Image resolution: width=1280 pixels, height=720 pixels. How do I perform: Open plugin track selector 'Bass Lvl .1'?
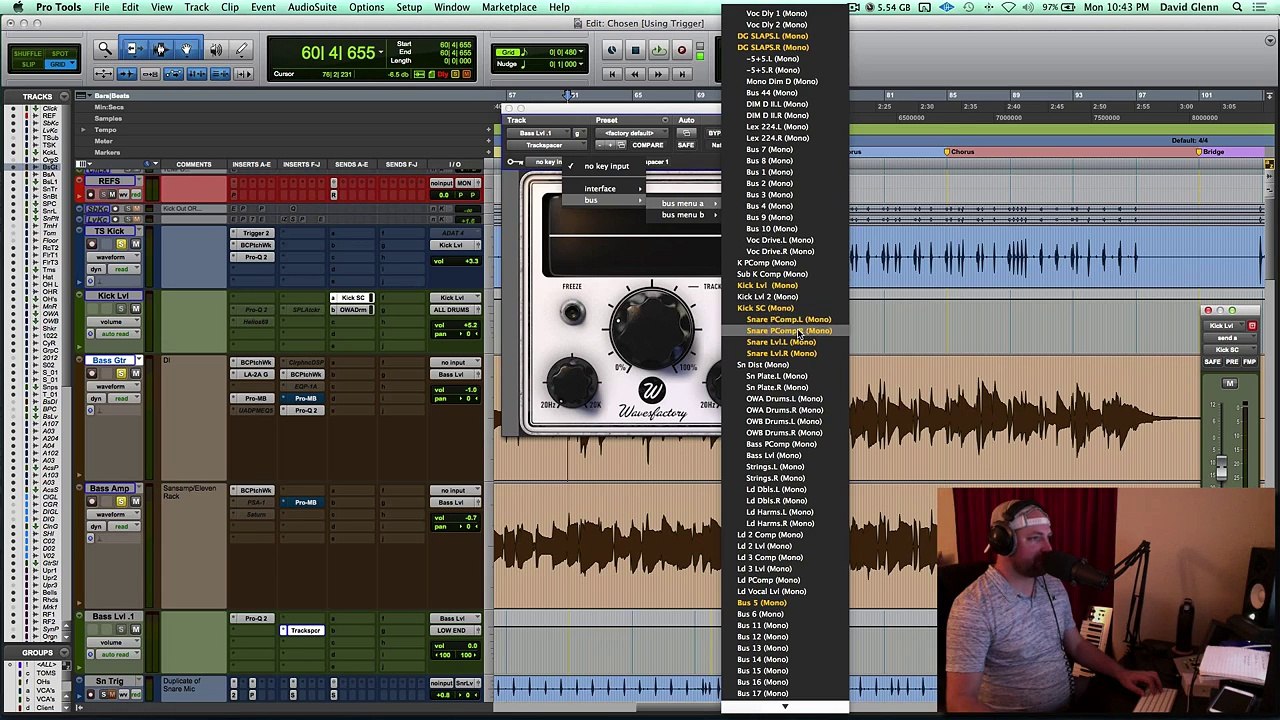click(538, 133)
